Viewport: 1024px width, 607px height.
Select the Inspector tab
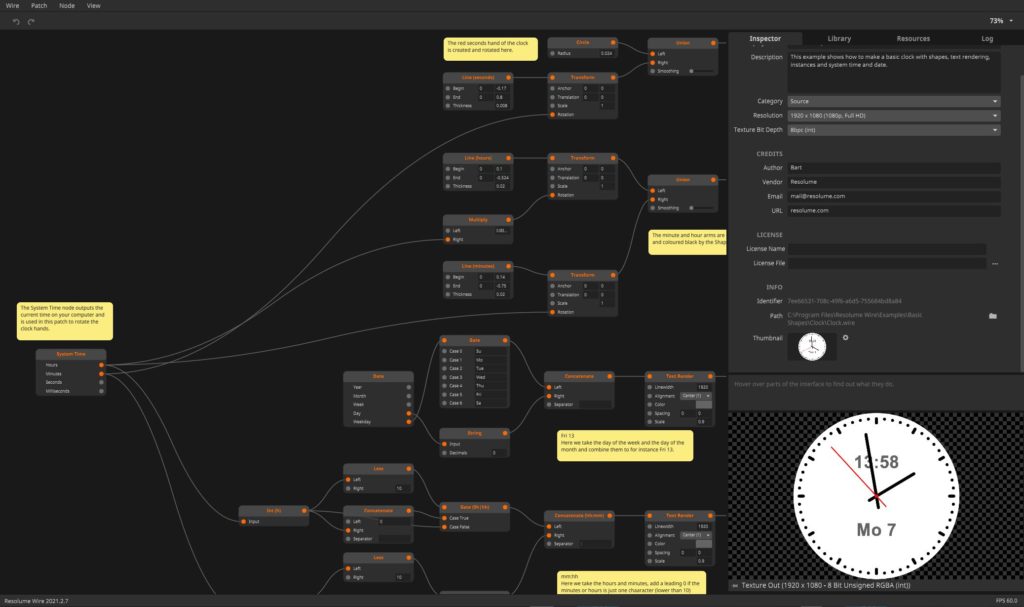coord(765,39)
